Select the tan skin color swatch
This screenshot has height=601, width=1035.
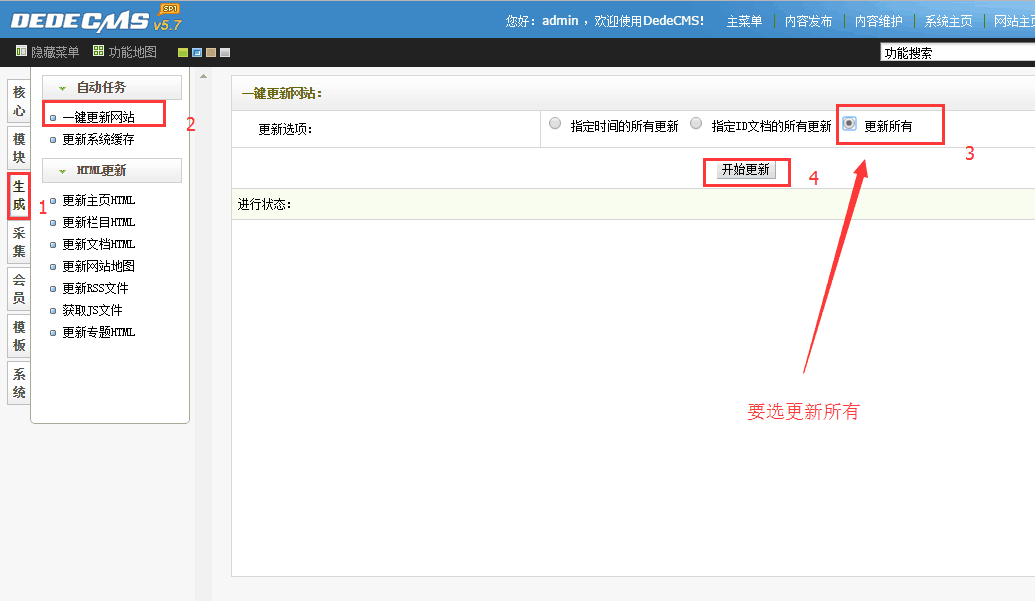pyautogui.click(x=211, y=53)
